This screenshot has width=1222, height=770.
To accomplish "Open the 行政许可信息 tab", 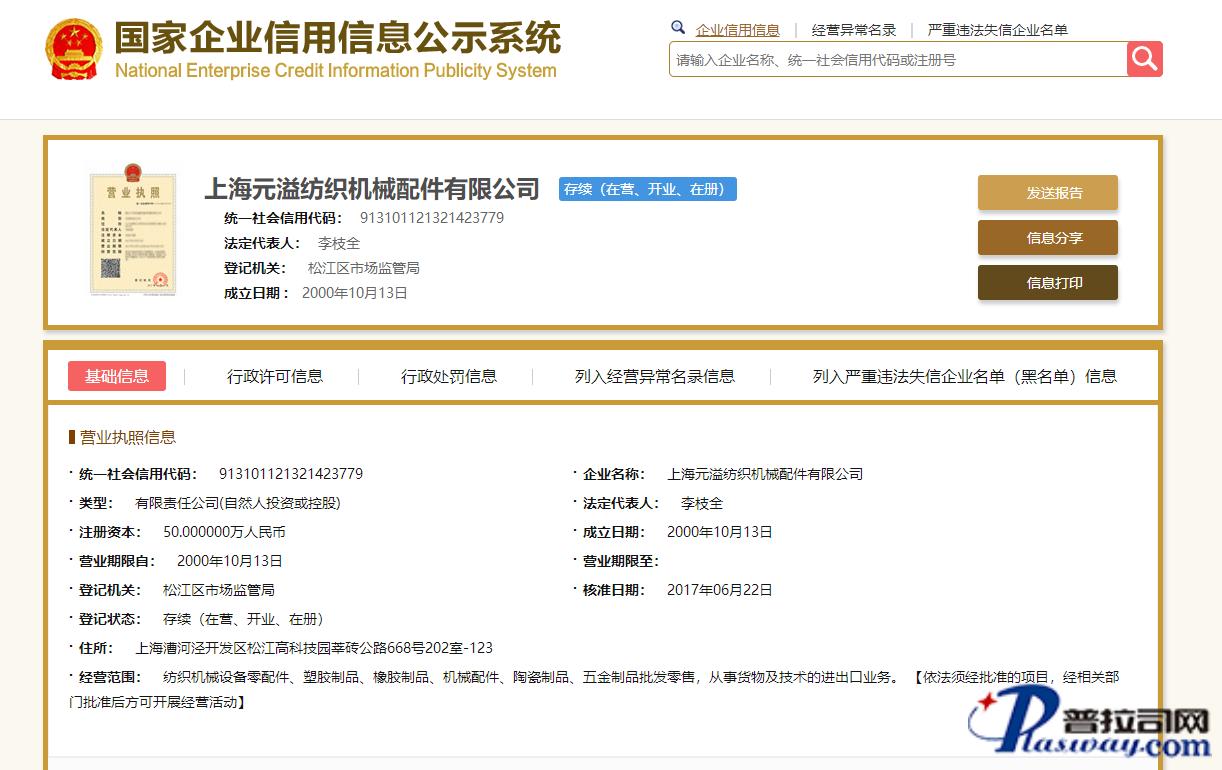I will [x=275, y=376].
